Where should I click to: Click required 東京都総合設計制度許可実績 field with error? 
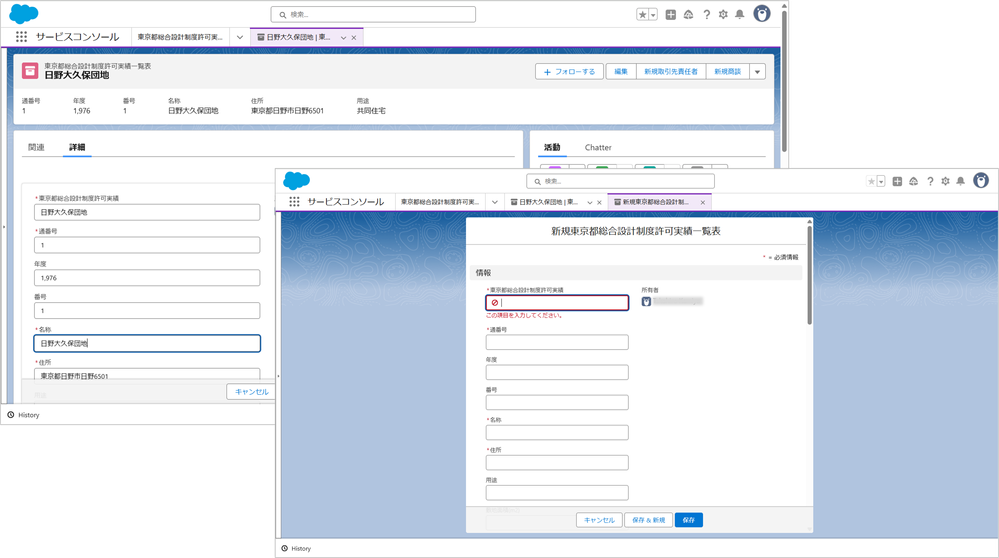pos(557,303)
